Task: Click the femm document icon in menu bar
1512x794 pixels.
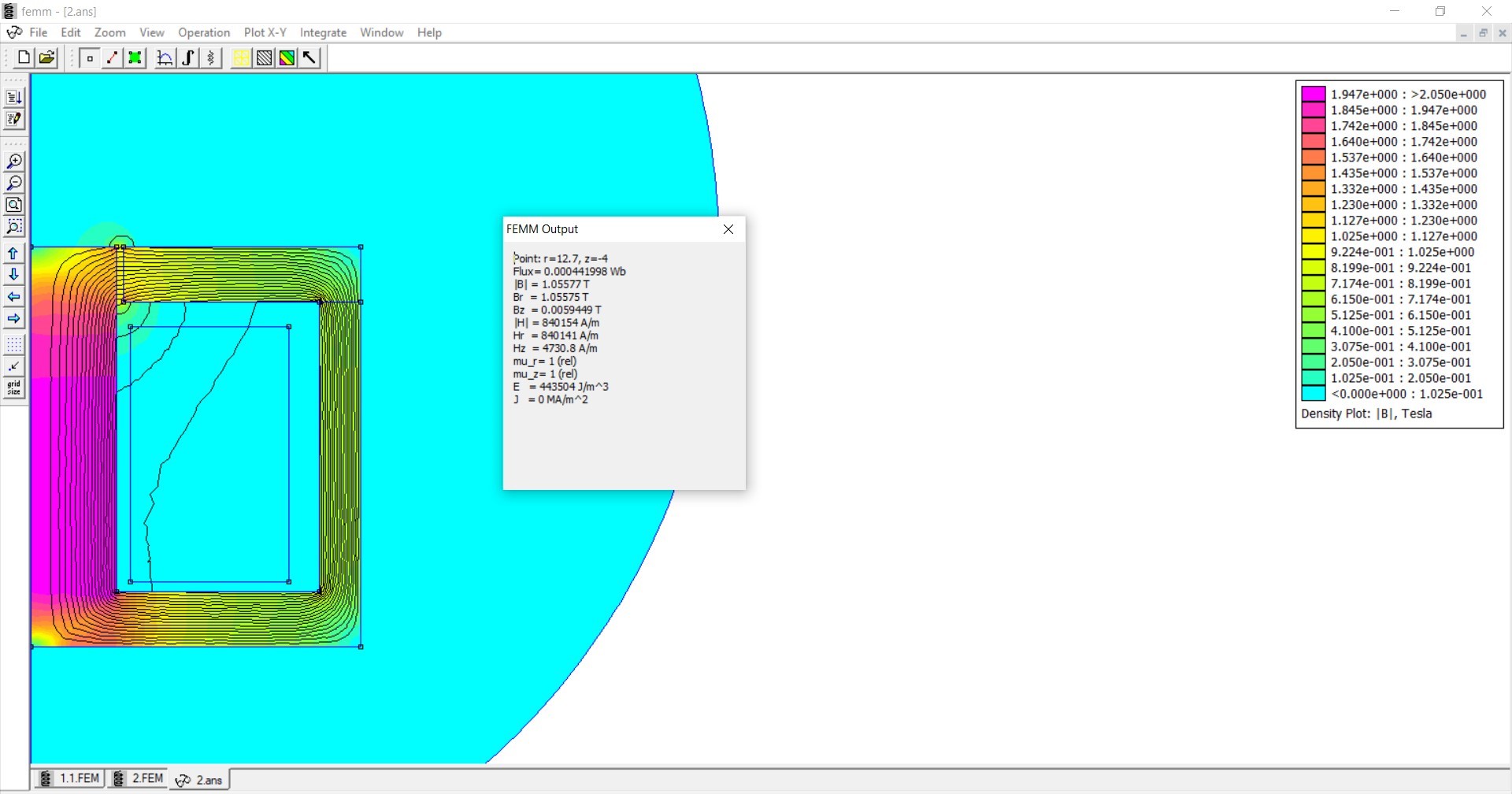Action: (14, 32)
